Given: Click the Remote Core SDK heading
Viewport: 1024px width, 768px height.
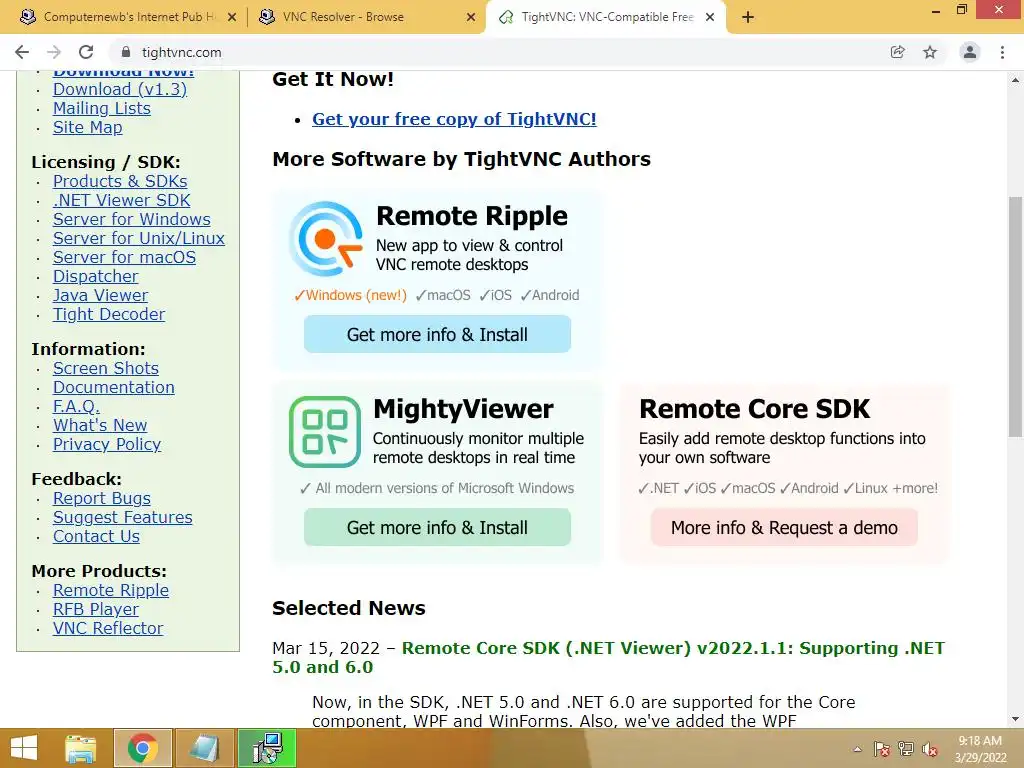Looking at the screenshot, I should click(x=754, y=409).
